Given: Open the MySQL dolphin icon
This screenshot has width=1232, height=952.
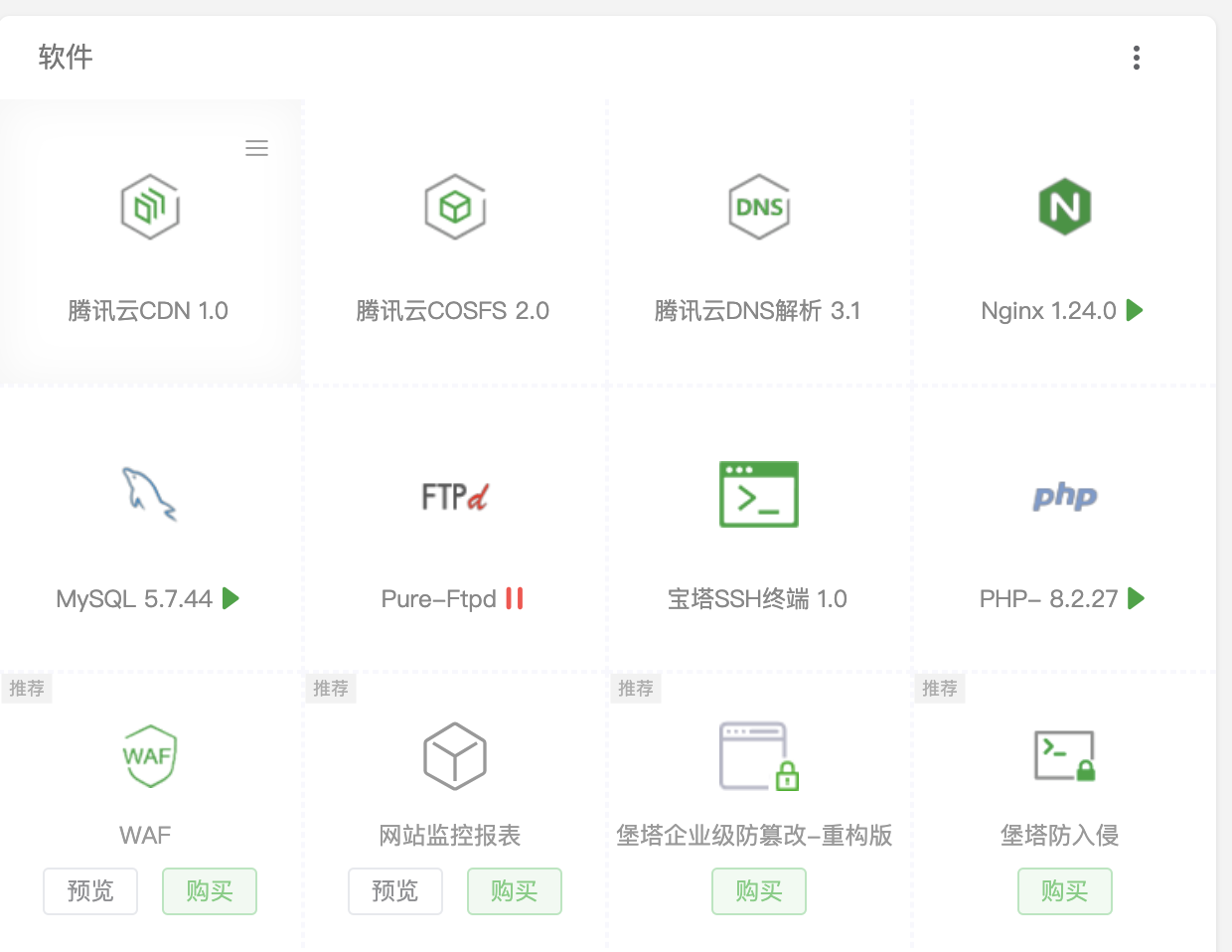Looking at the screenshot, I should (150, 494).
